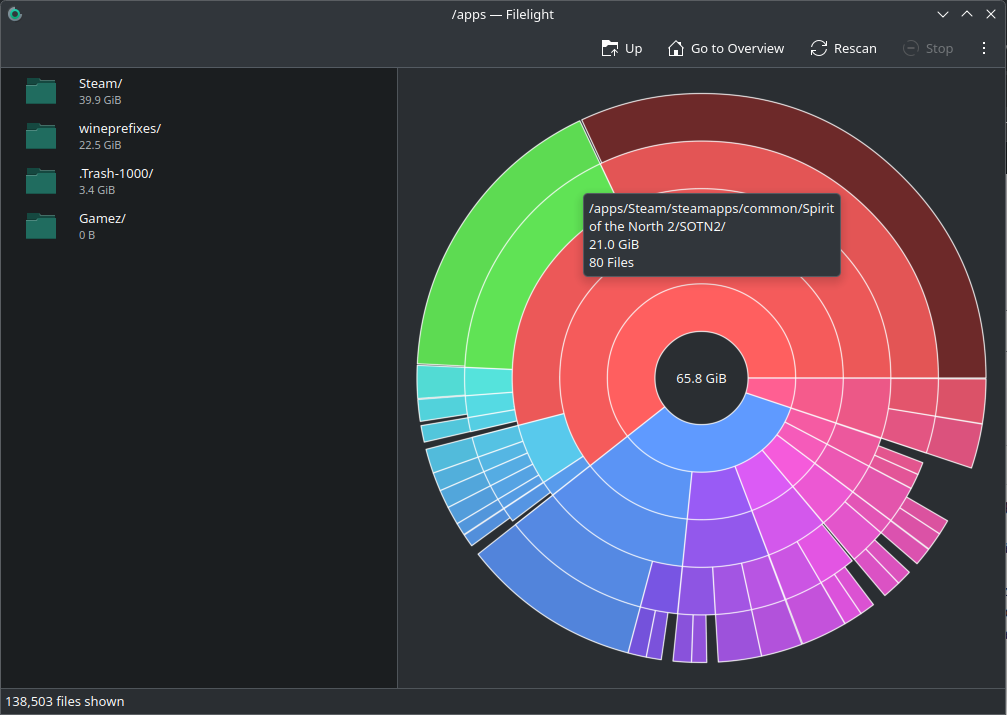Maximize the Filelight window
The image size is (1007, 715).
point(966,14)
